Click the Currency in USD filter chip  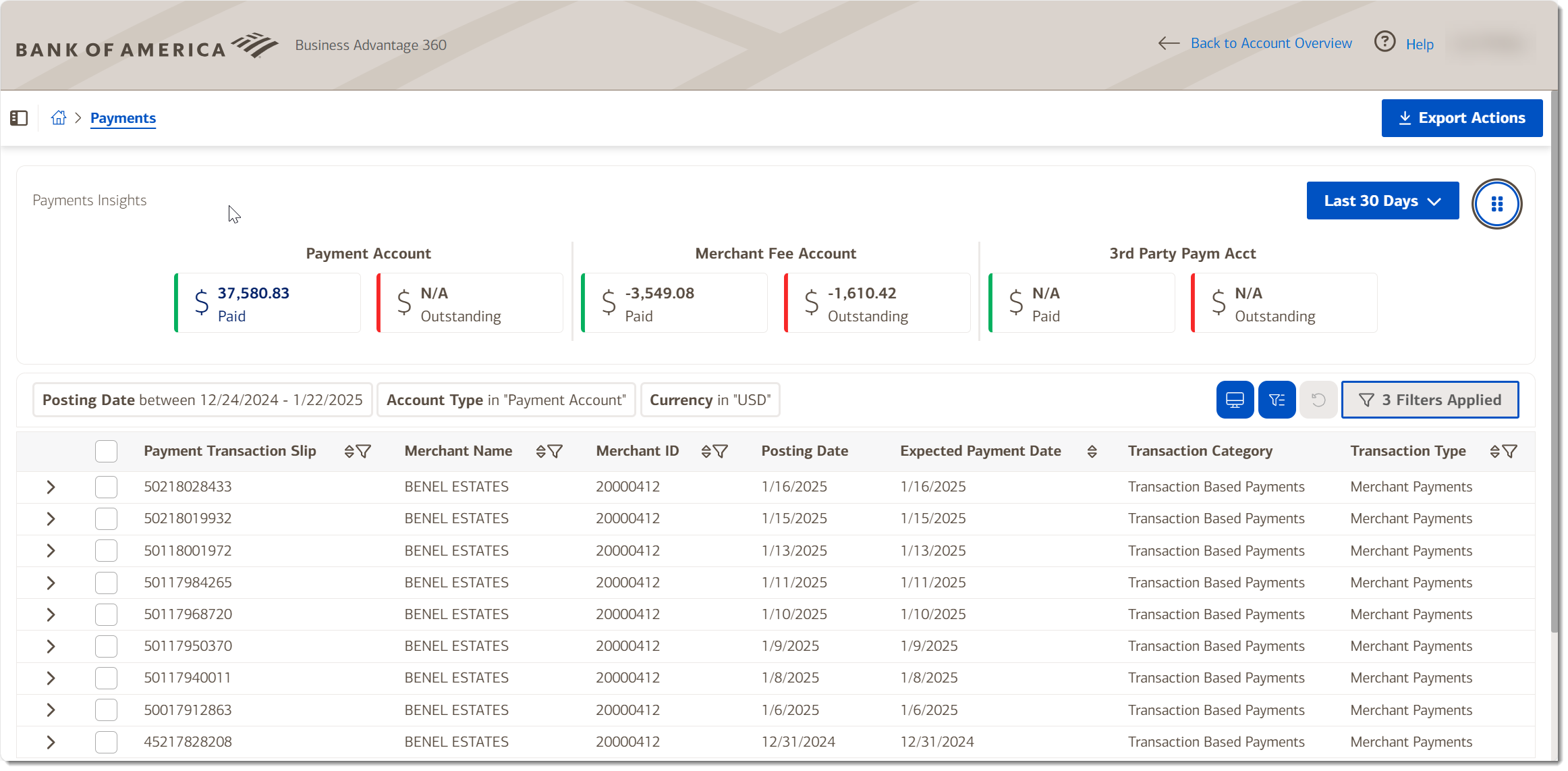[710, 400]
